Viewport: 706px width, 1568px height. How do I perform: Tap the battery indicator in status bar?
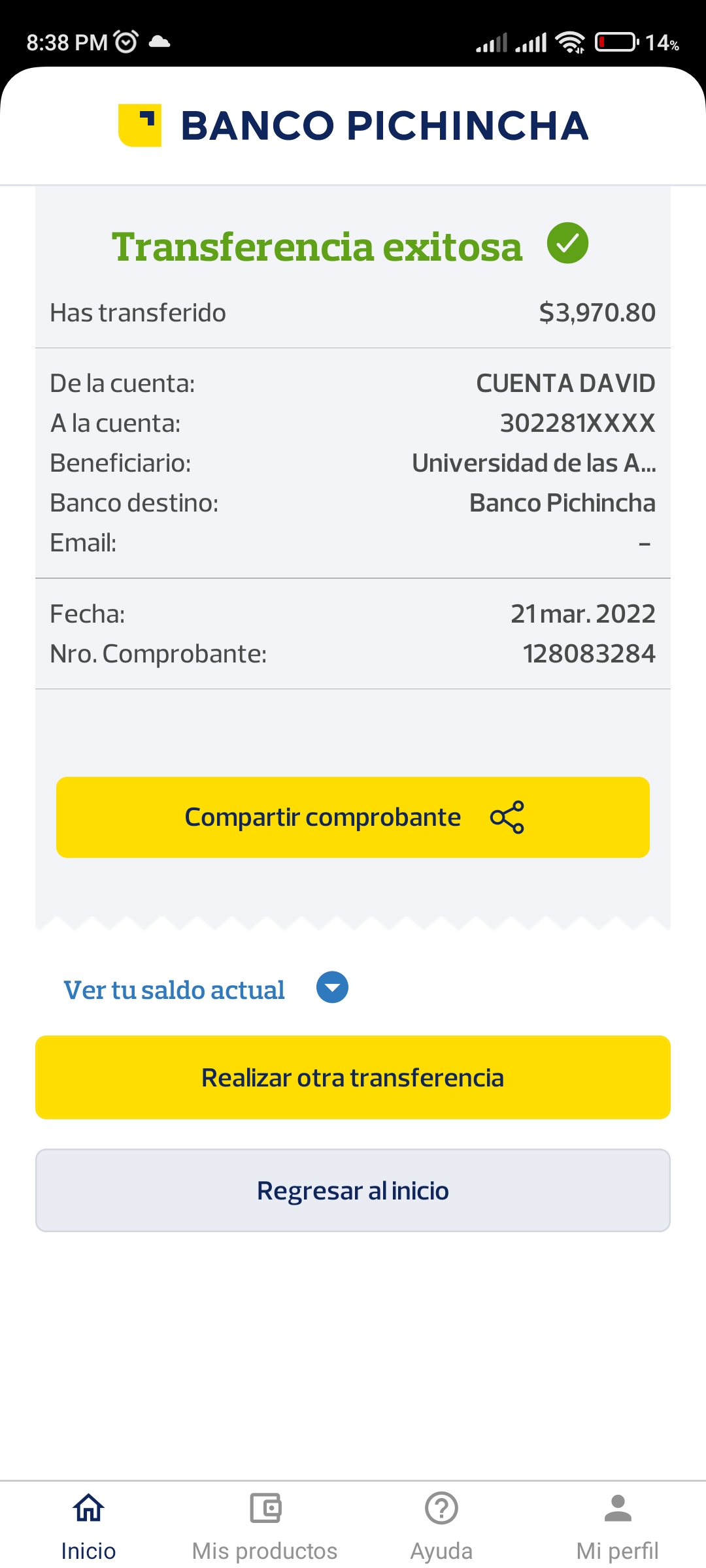pyautogui.click(x=616, y=42)
